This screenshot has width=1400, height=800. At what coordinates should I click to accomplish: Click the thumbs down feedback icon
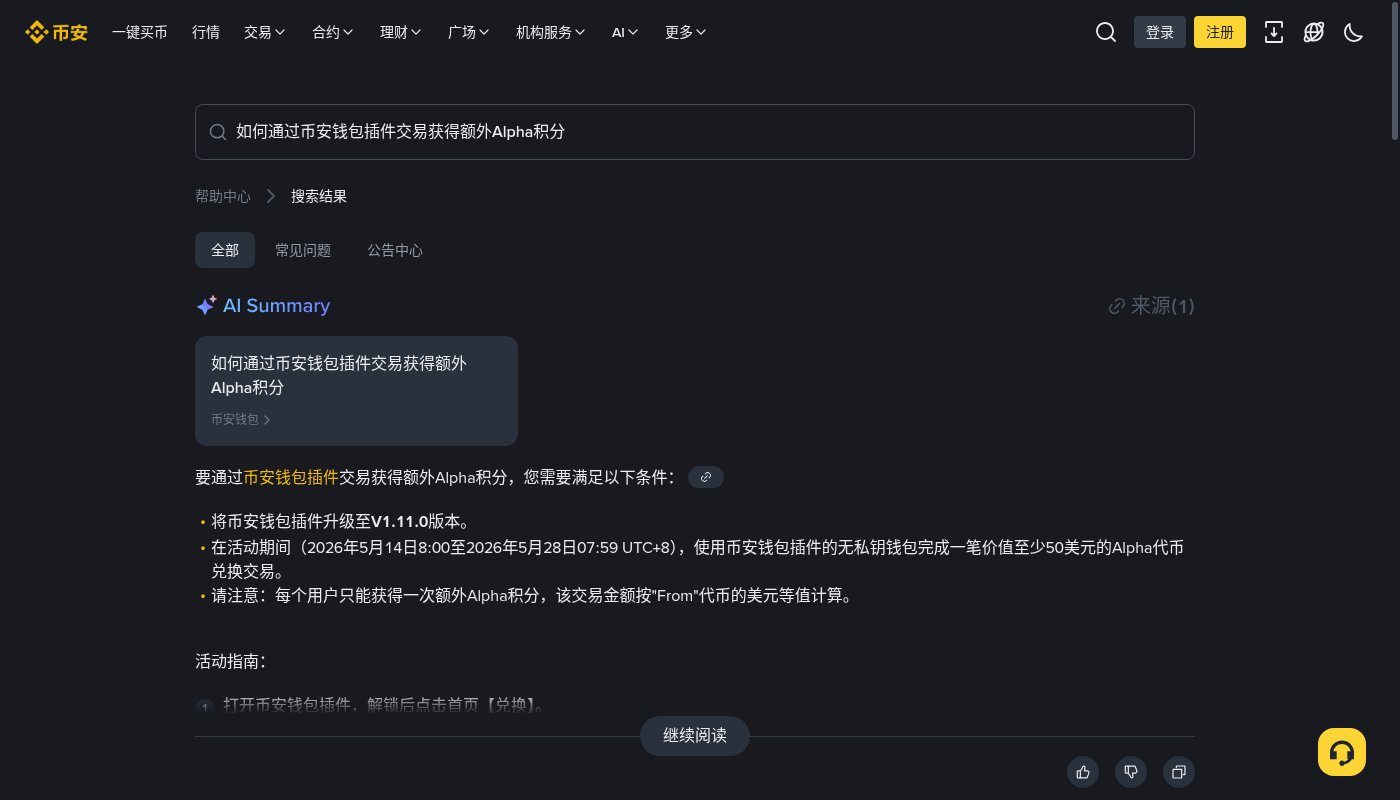pyautogui.click(x=1131, y=772)
